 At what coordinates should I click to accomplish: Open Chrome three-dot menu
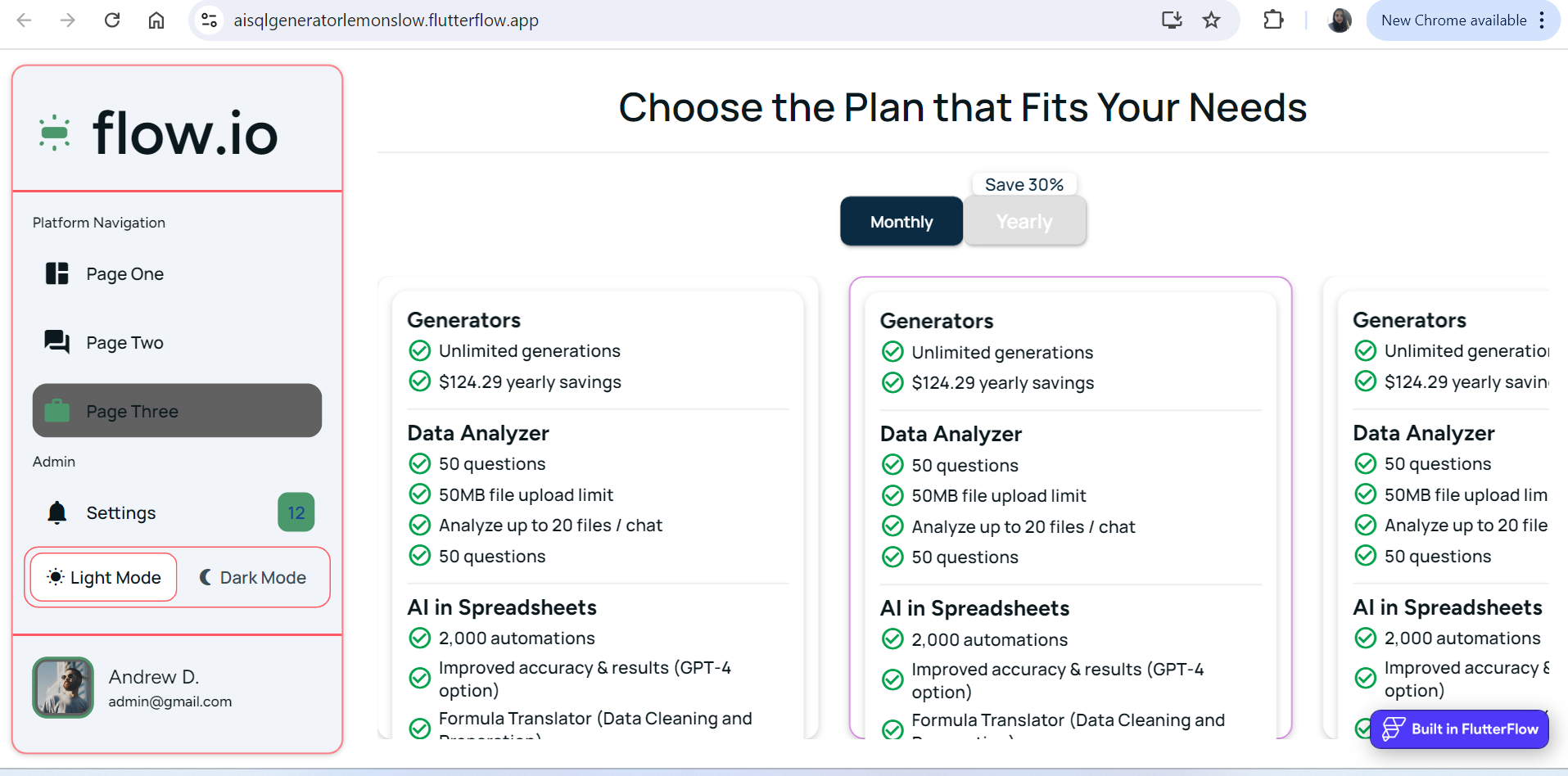click(x=1542, y=20)
